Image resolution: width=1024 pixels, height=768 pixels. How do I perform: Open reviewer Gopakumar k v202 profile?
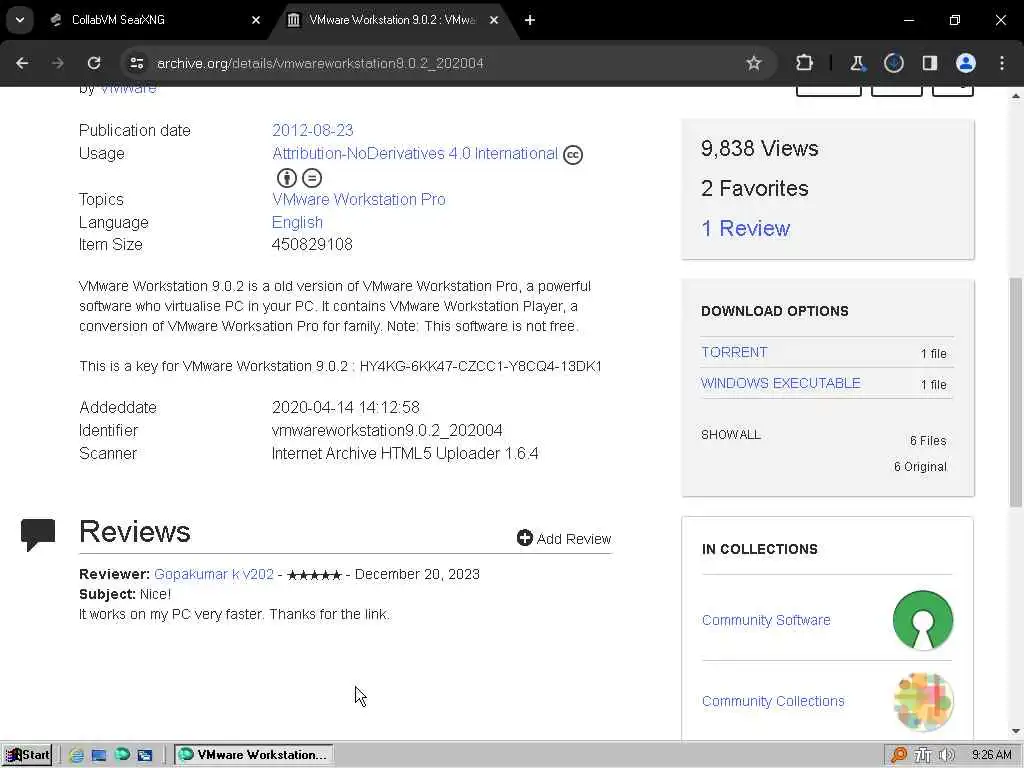(214, 574)
